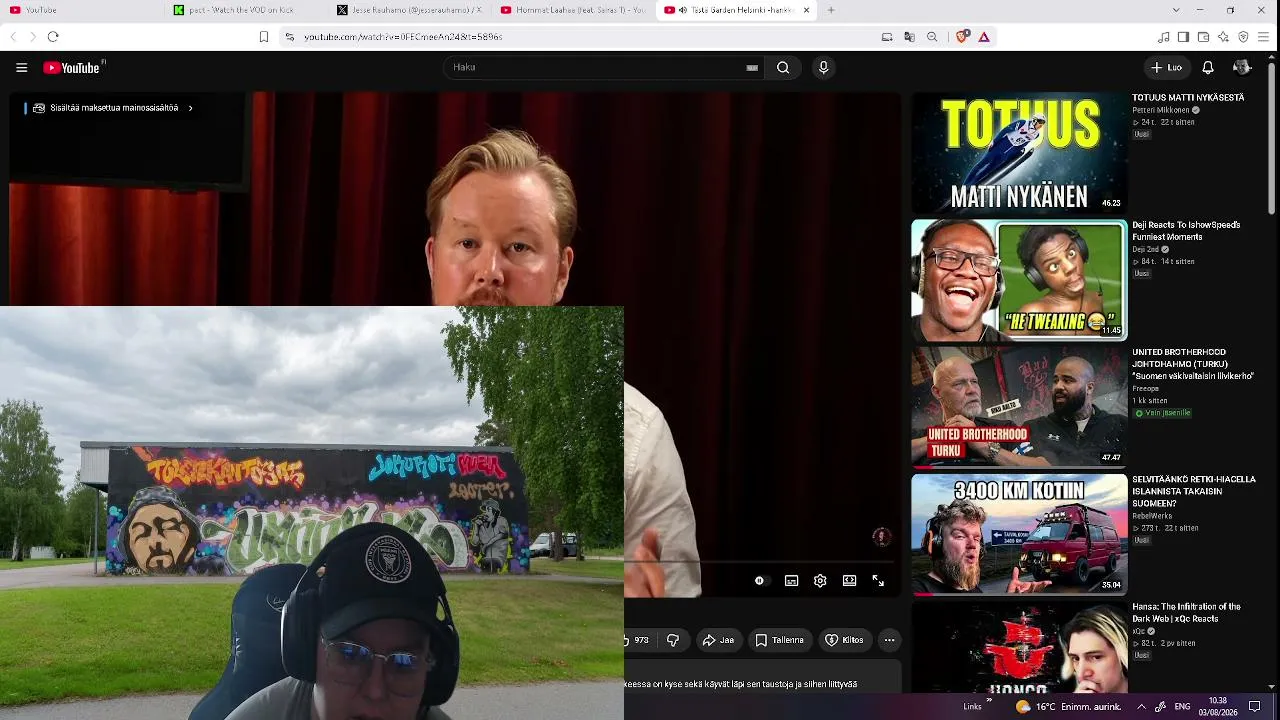
Task: Open 'Hansa: The Infiltration of the Dark Web' title
Action: point(1186,613)
